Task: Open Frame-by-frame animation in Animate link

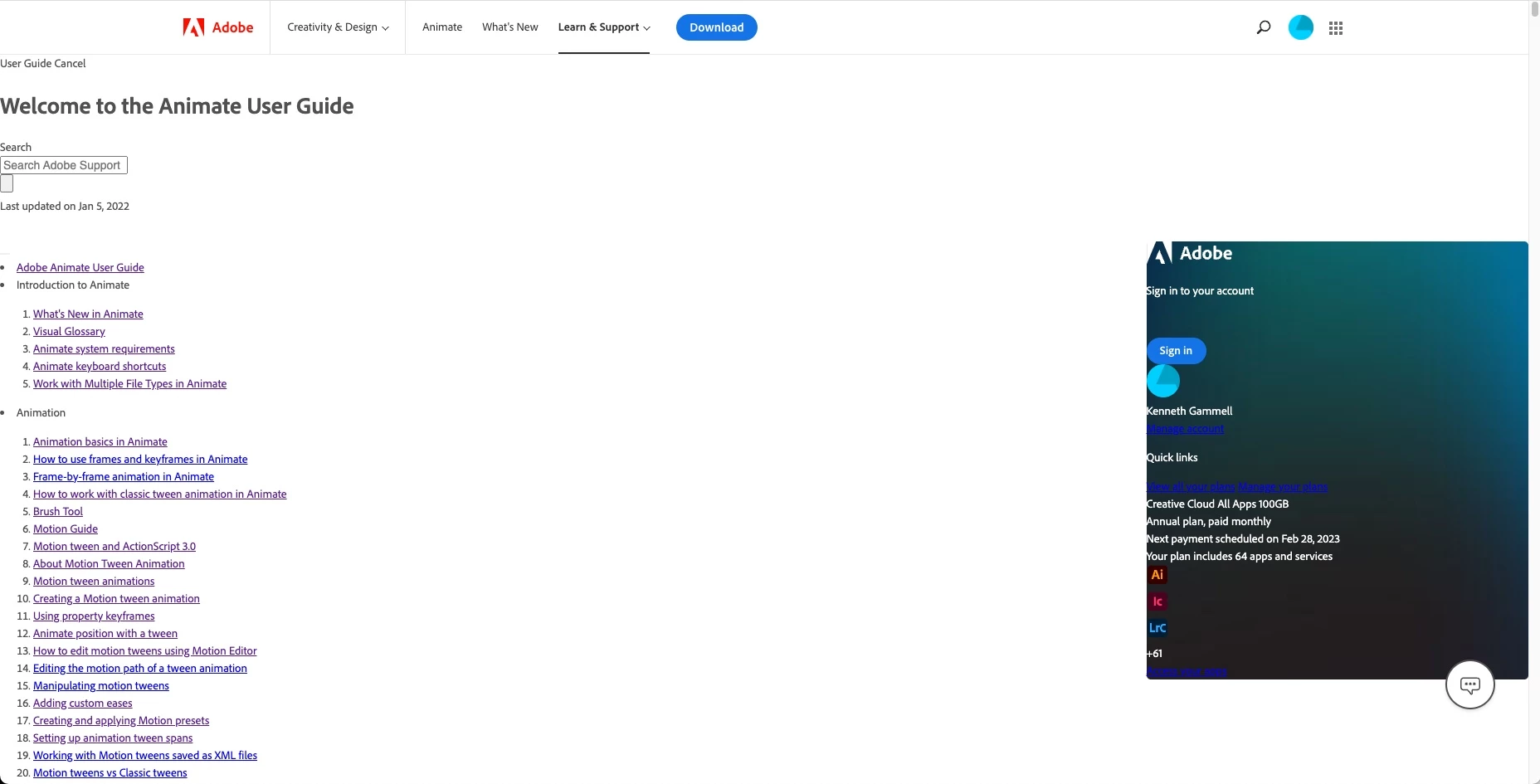Action: 124,476
